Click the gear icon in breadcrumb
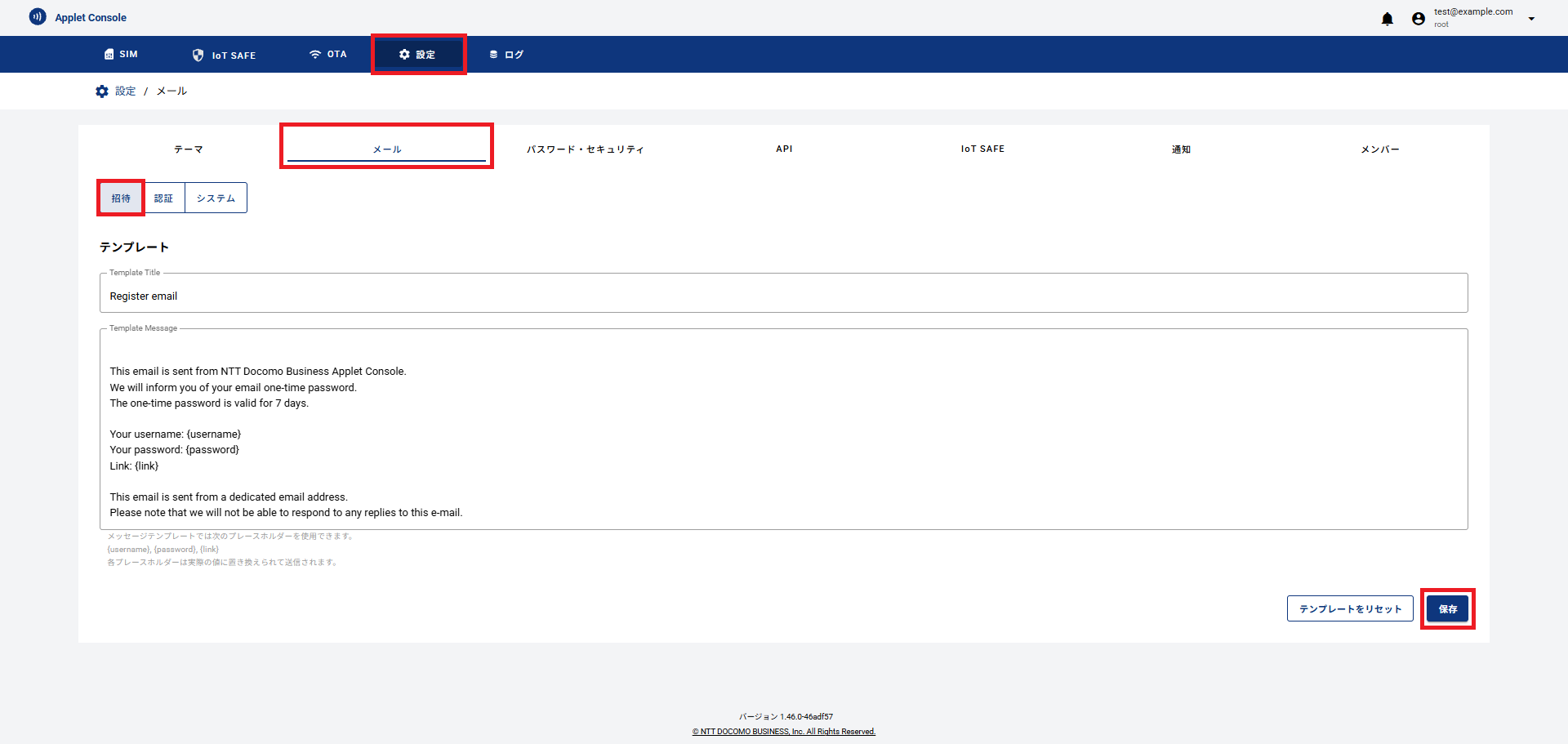The height and width of the screenshot is (744, 1568). [x=102, y=91]
